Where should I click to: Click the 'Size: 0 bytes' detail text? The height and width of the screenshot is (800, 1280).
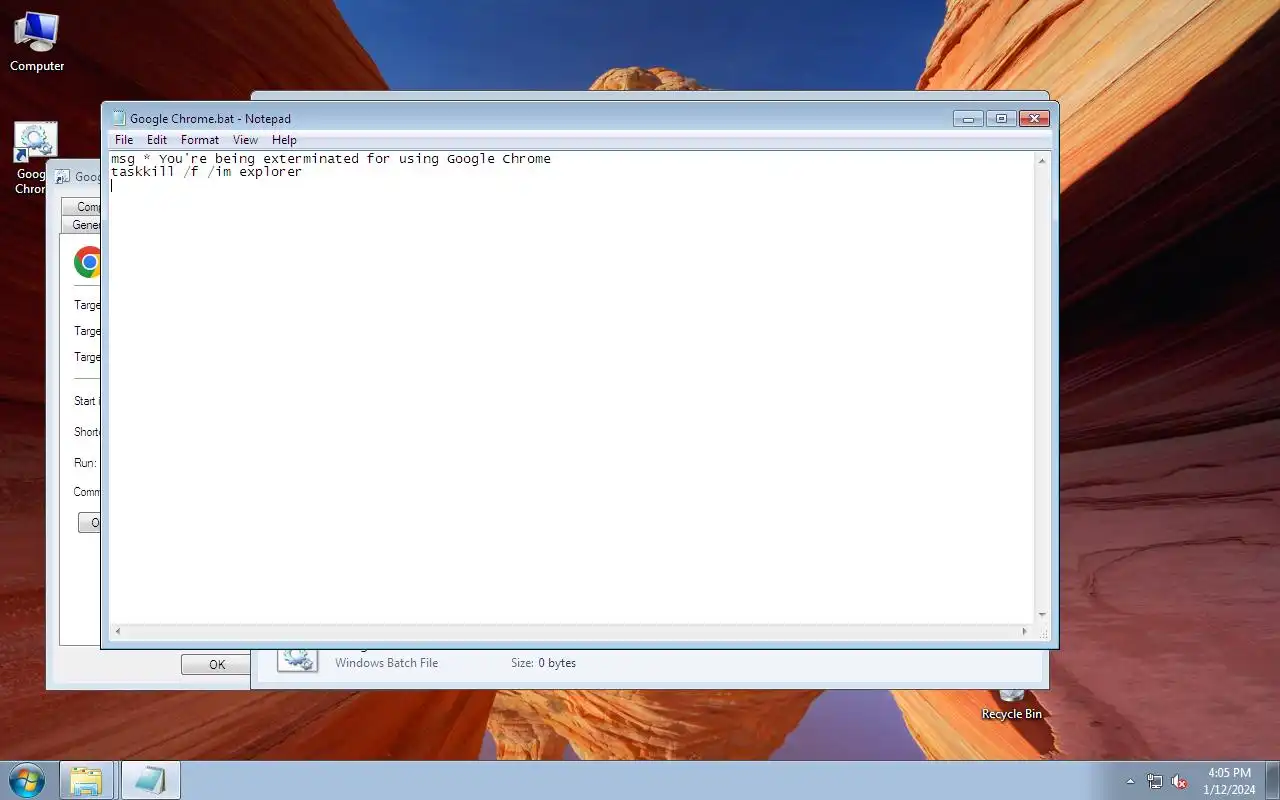(543, 663)
